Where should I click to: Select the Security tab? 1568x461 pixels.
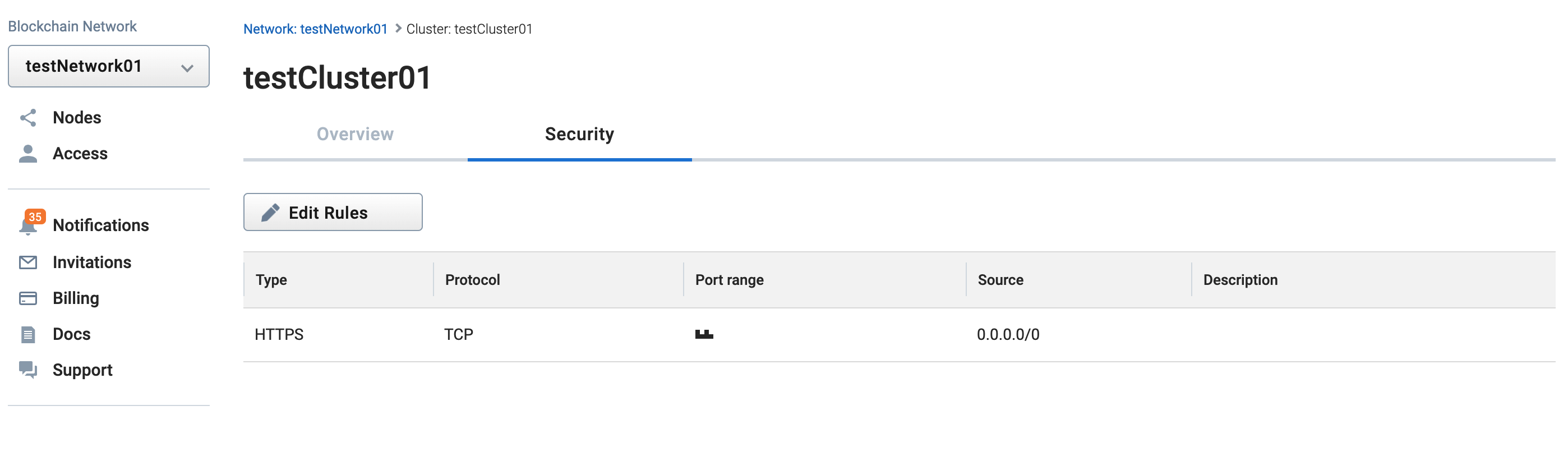coord(579,134)
